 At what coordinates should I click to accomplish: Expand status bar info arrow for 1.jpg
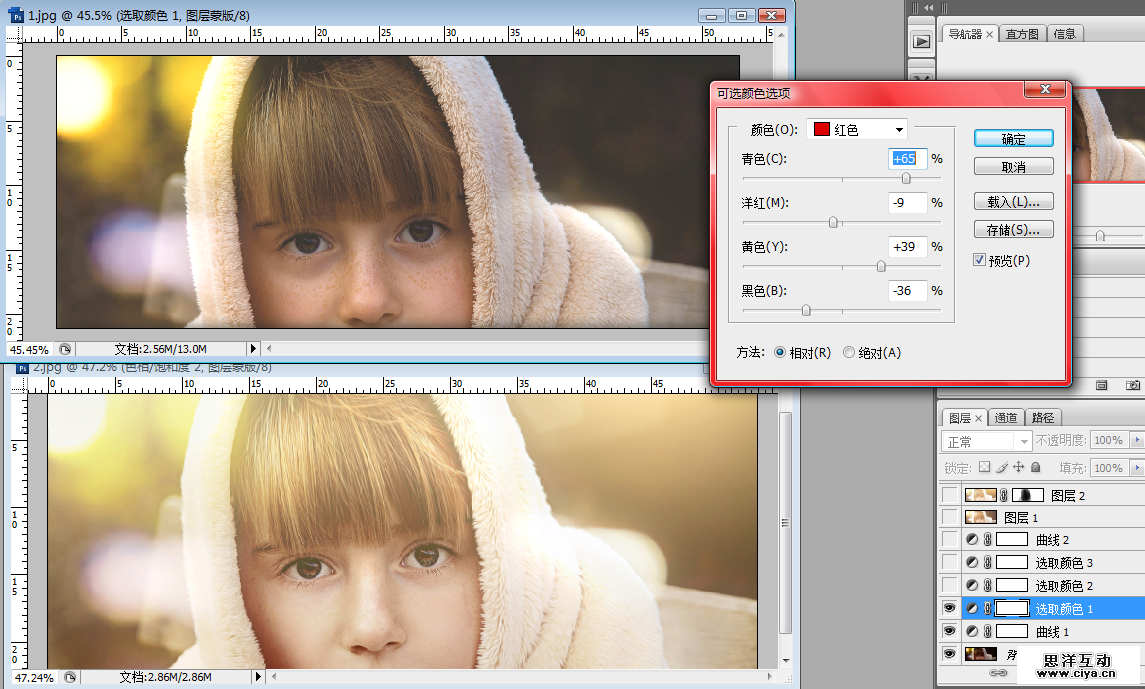pyautogui.click(x=253, y=349)
